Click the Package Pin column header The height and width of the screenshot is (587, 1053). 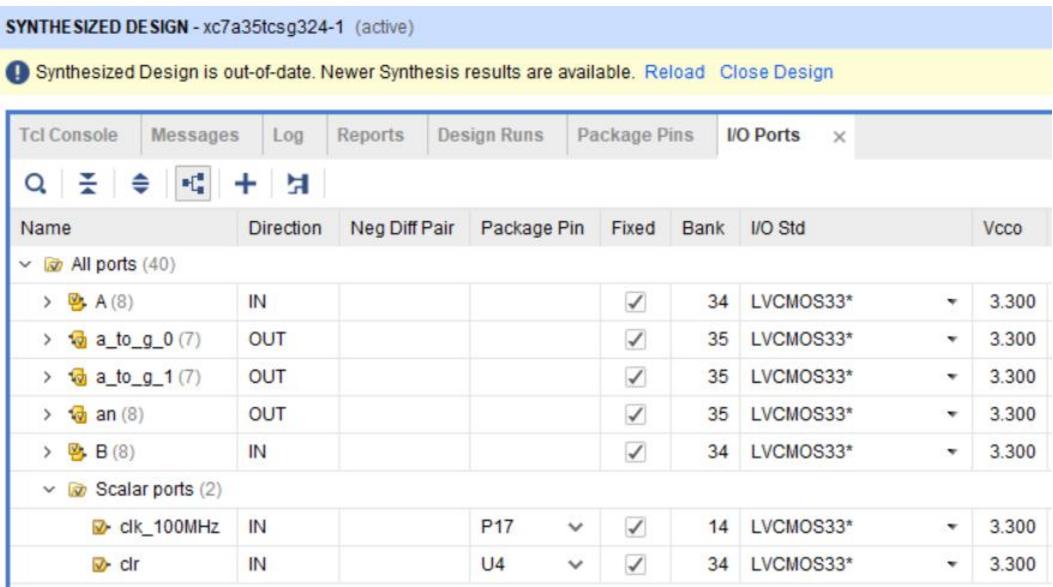coord(531,228)
